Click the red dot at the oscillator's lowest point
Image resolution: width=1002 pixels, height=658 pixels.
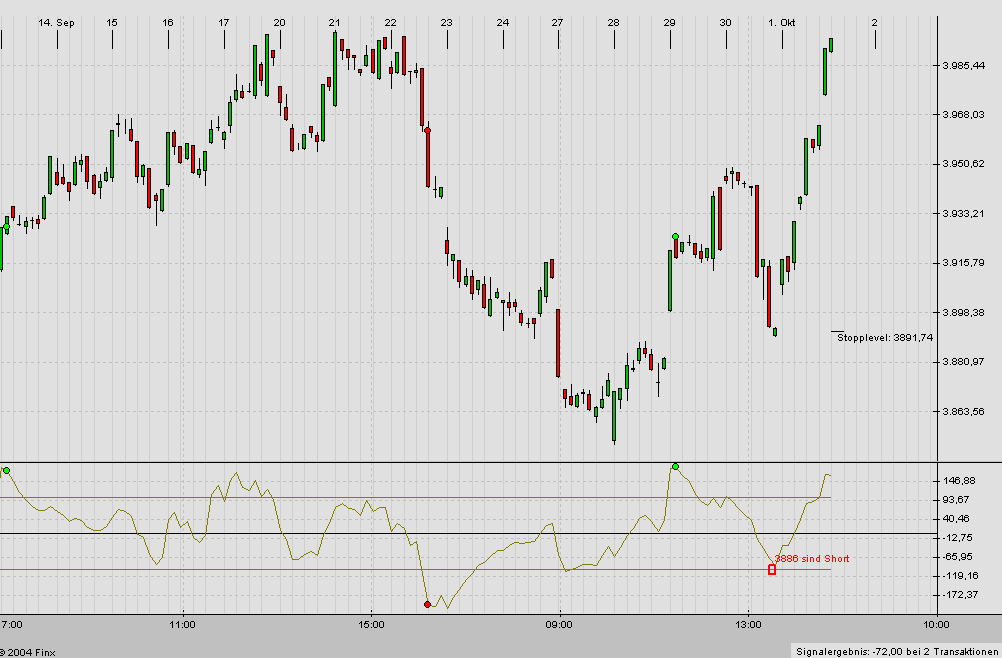[x=428, y=604]
